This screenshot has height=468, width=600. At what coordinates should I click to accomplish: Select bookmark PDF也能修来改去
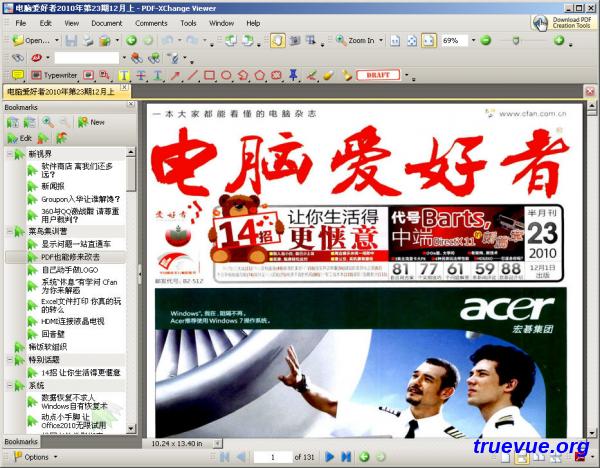[70, 257]
